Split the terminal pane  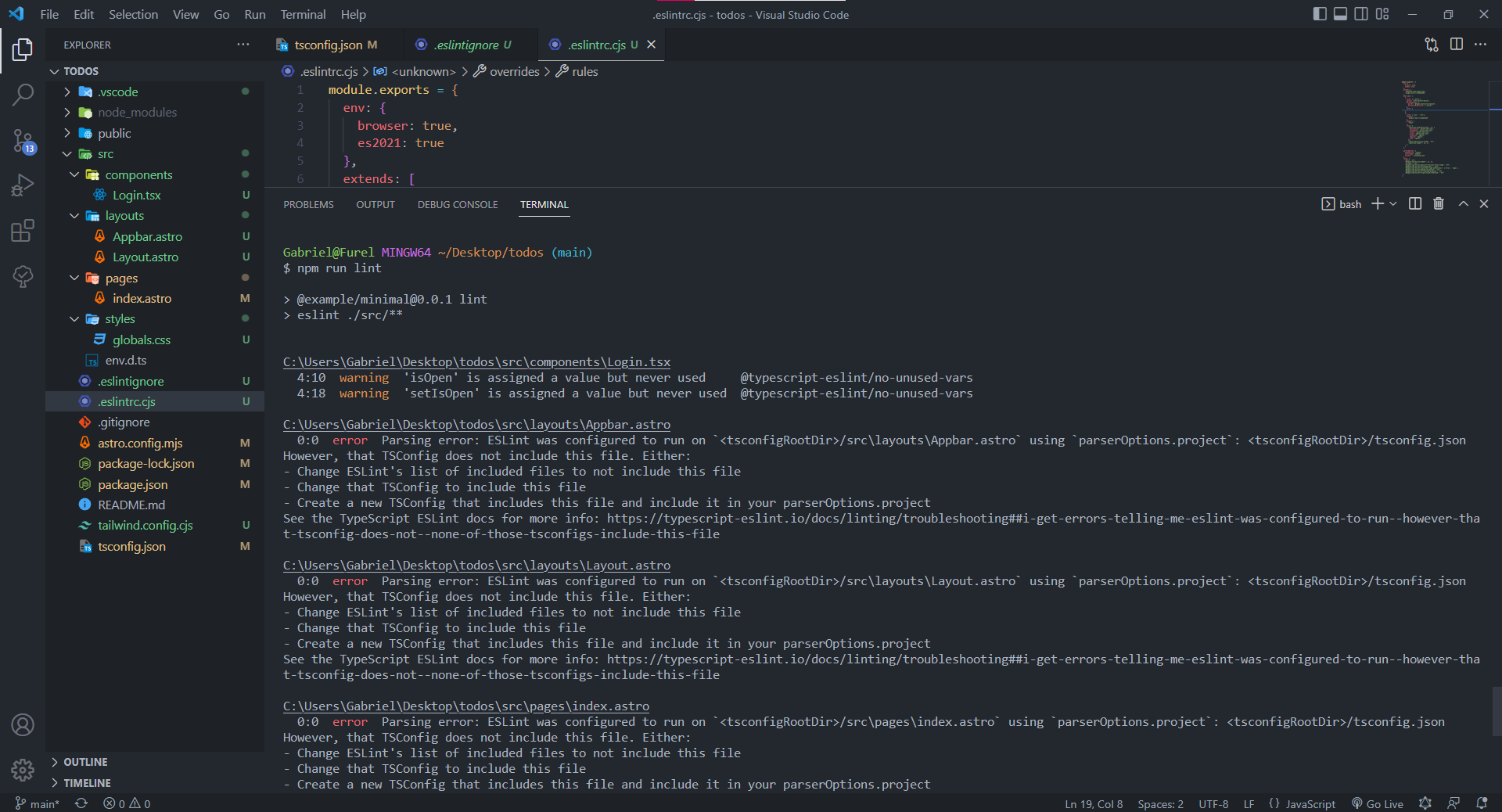[1415, 203]
